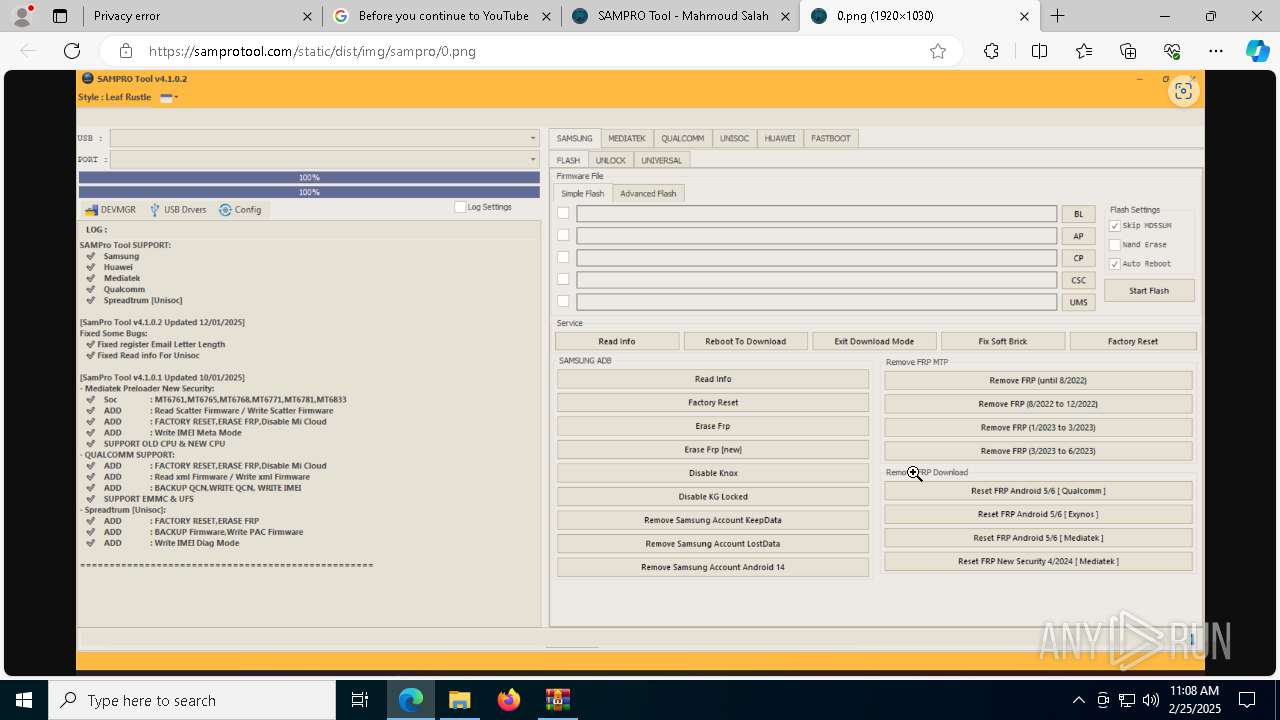
Task: Open browser essentials heart icon
Action: pyautogui.click(x=1172, y=51)
